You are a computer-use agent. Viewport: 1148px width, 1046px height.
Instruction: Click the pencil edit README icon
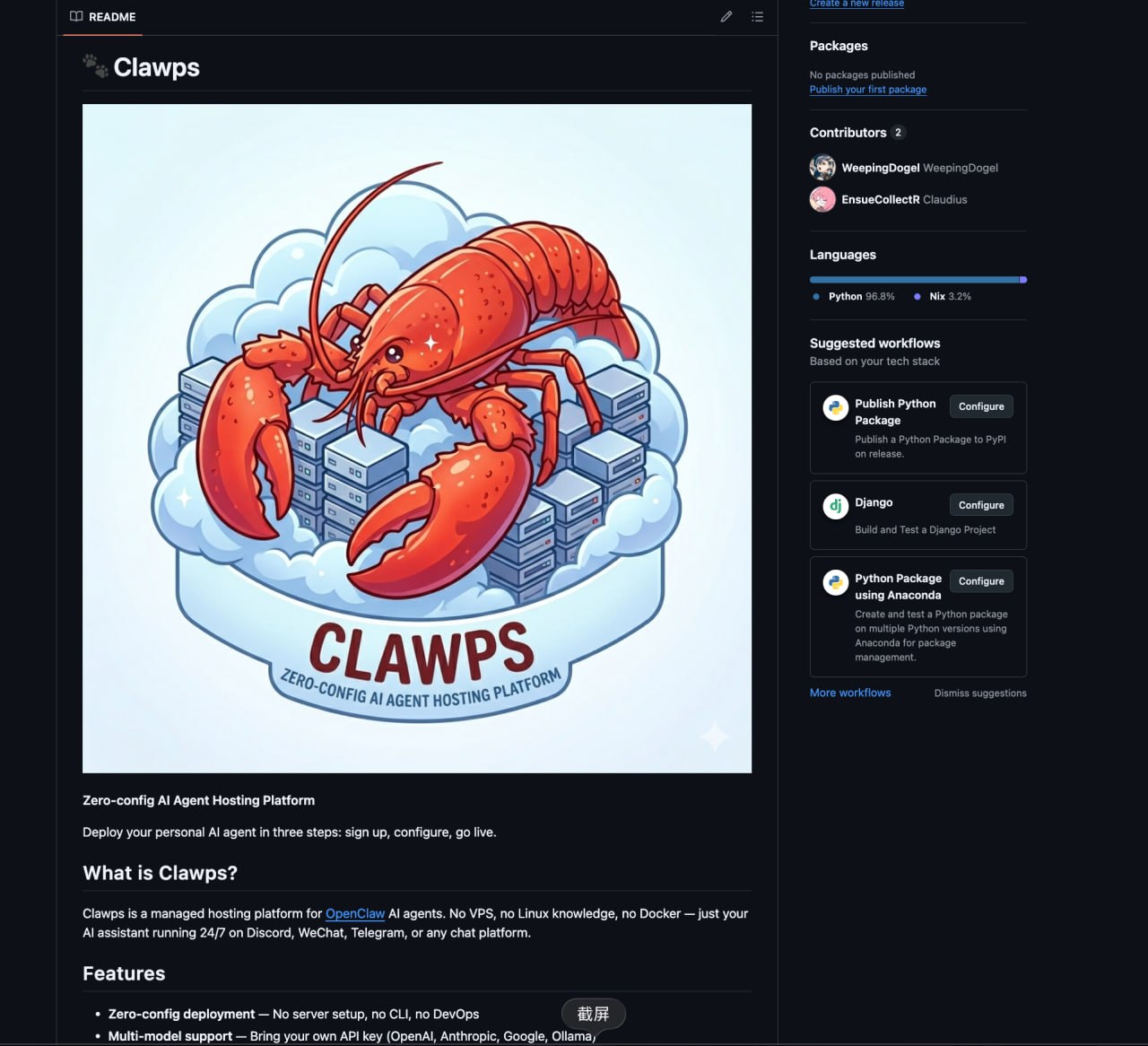click(726, 17)
